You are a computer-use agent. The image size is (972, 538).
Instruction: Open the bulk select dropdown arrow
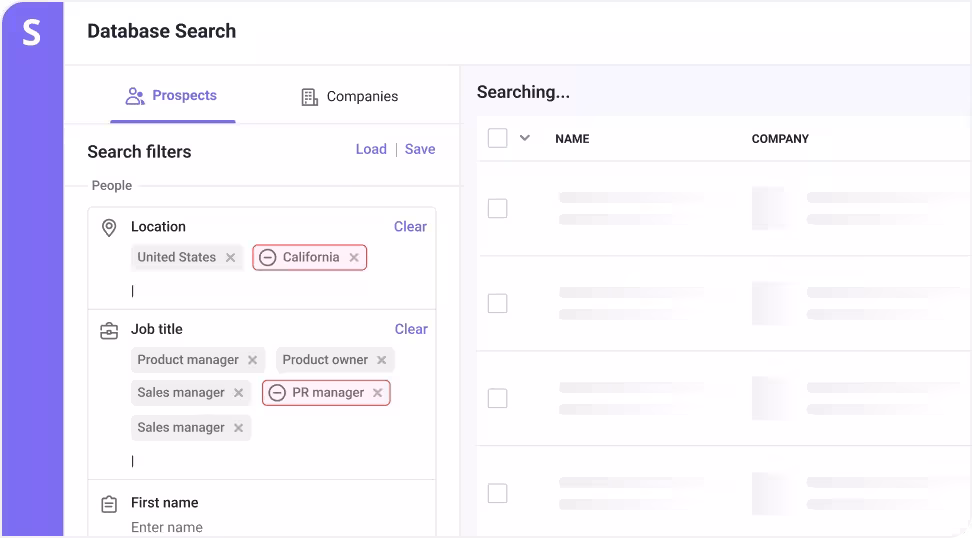tap(524, 138)
